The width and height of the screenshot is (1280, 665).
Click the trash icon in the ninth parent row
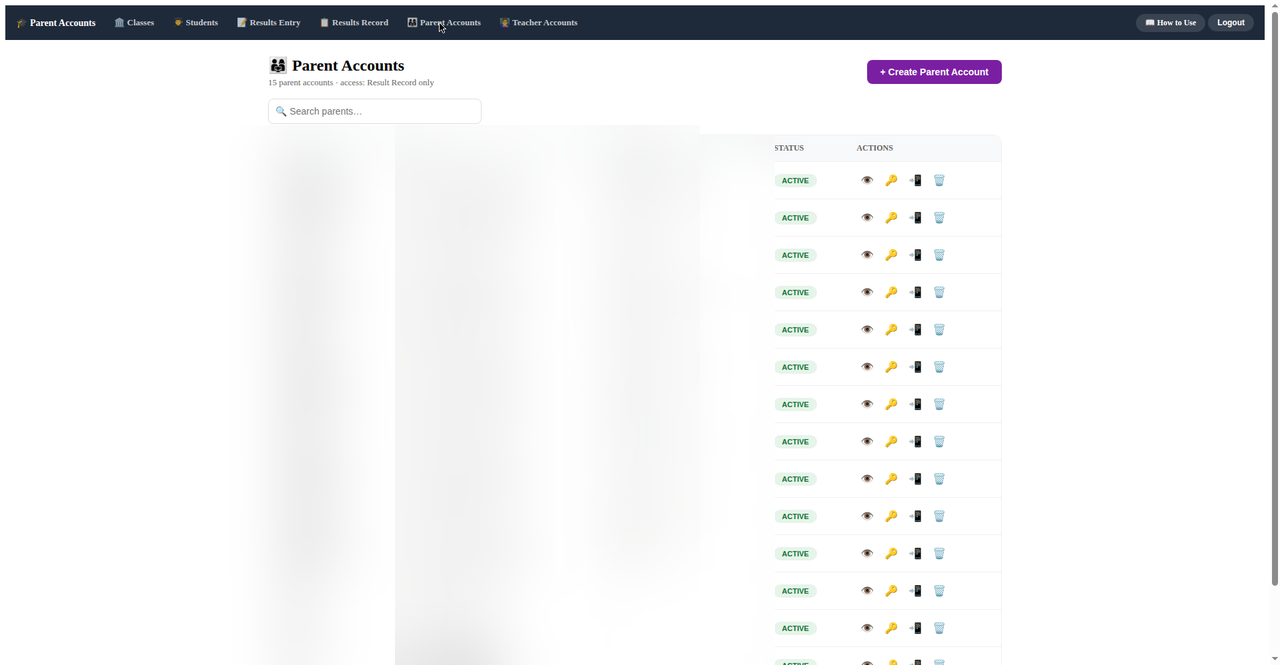939,479
